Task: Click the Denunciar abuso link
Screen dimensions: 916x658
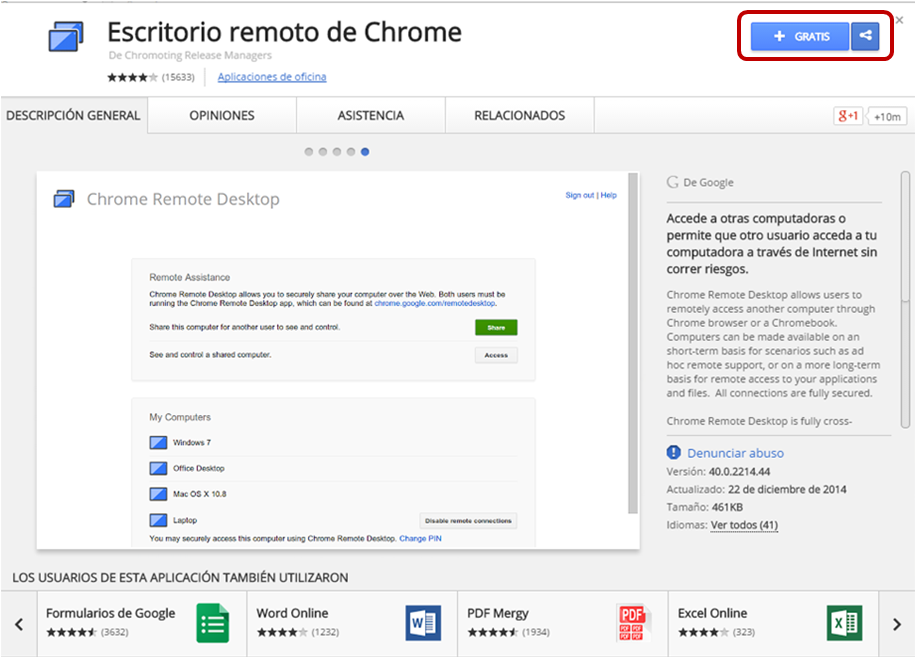Action: [735, 453]
